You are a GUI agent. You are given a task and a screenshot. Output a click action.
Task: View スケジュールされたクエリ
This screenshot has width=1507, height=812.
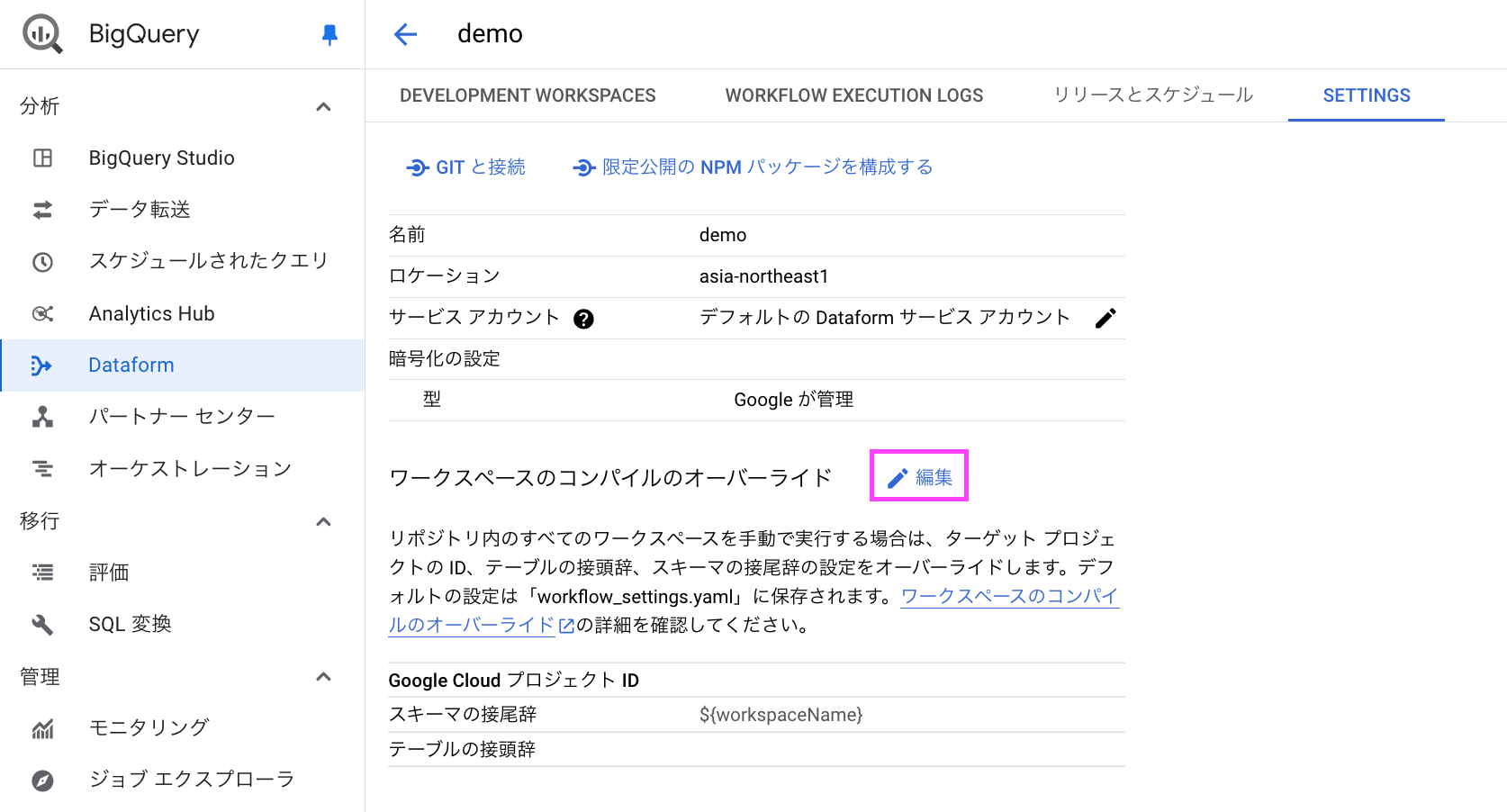tap(208, 261)
